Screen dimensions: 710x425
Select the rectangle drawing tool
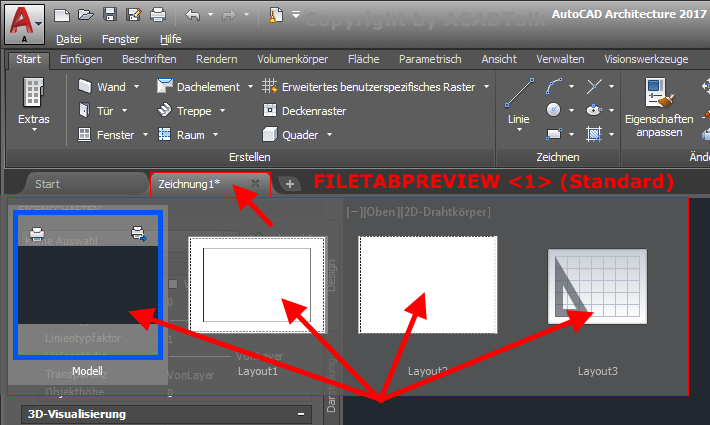(554, 134)
